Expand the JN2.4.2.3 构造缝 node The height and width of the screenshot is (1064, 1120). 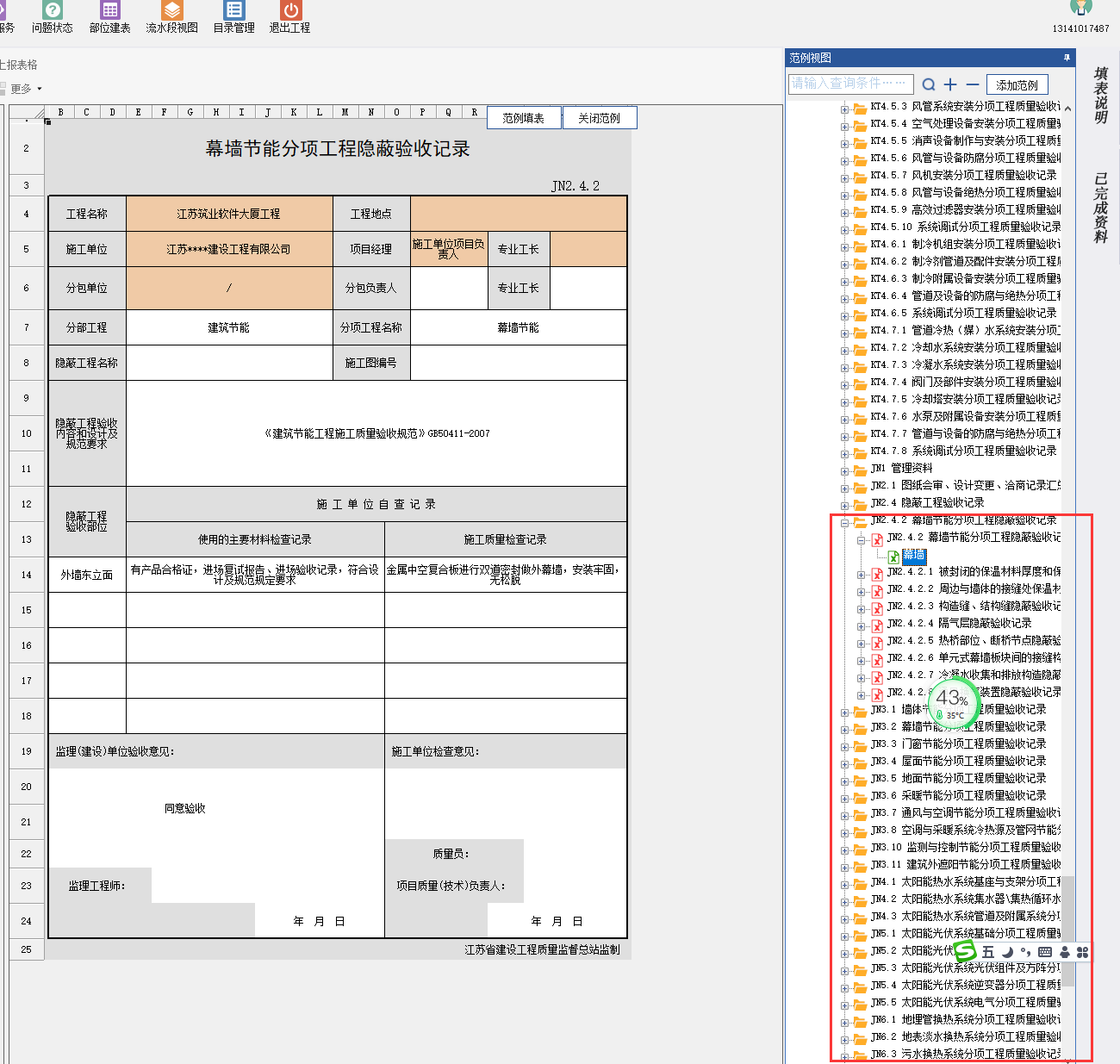click(862, 608)
